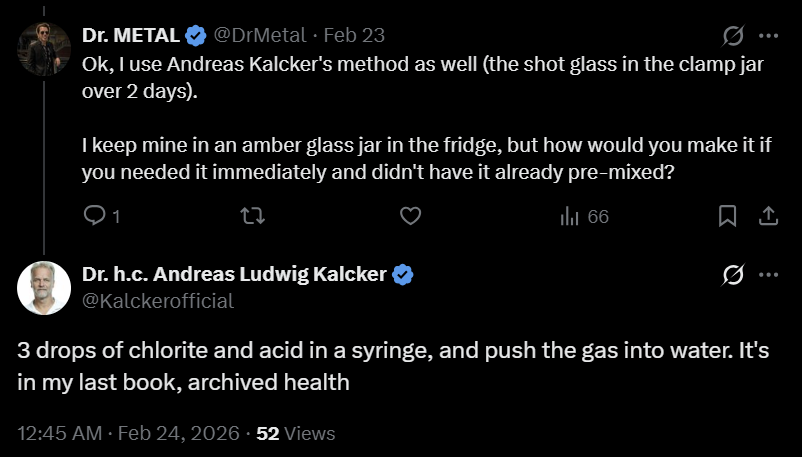Repost Dr. METAL's post
The width and height of the screenshot is (802, 457).
253,216
